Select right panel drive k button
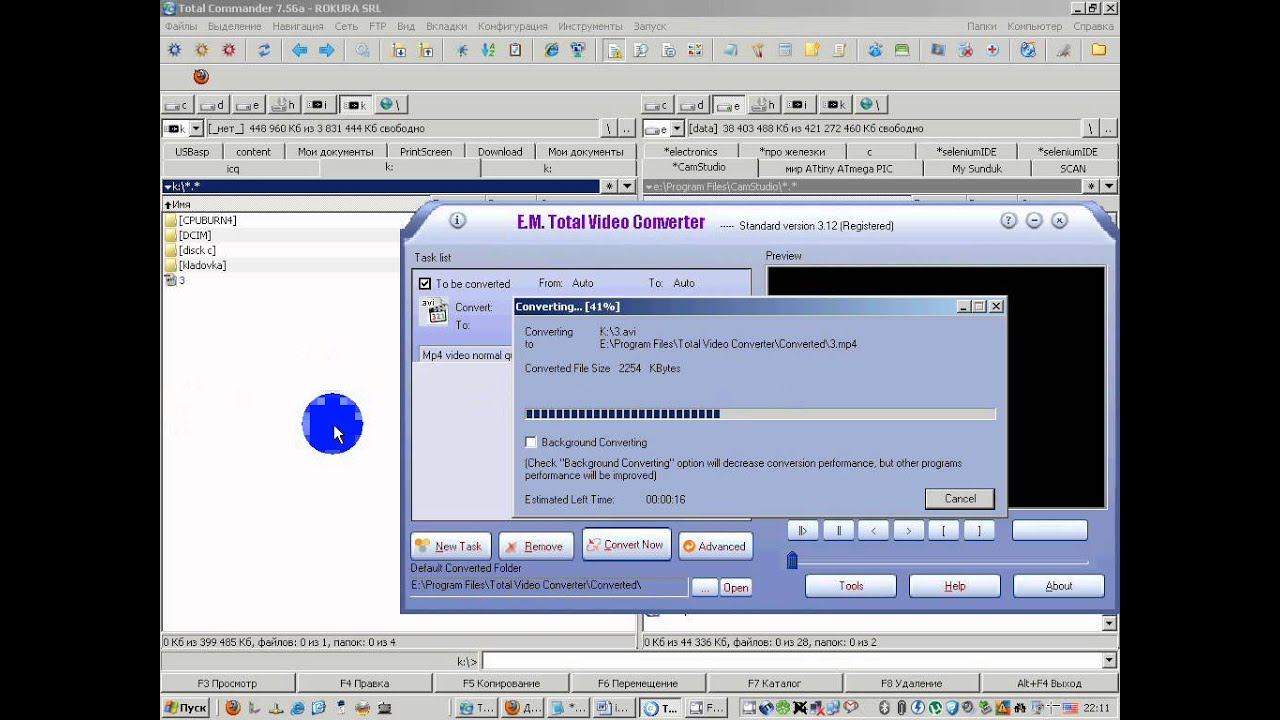1280x720 pixels. point(835,105)
